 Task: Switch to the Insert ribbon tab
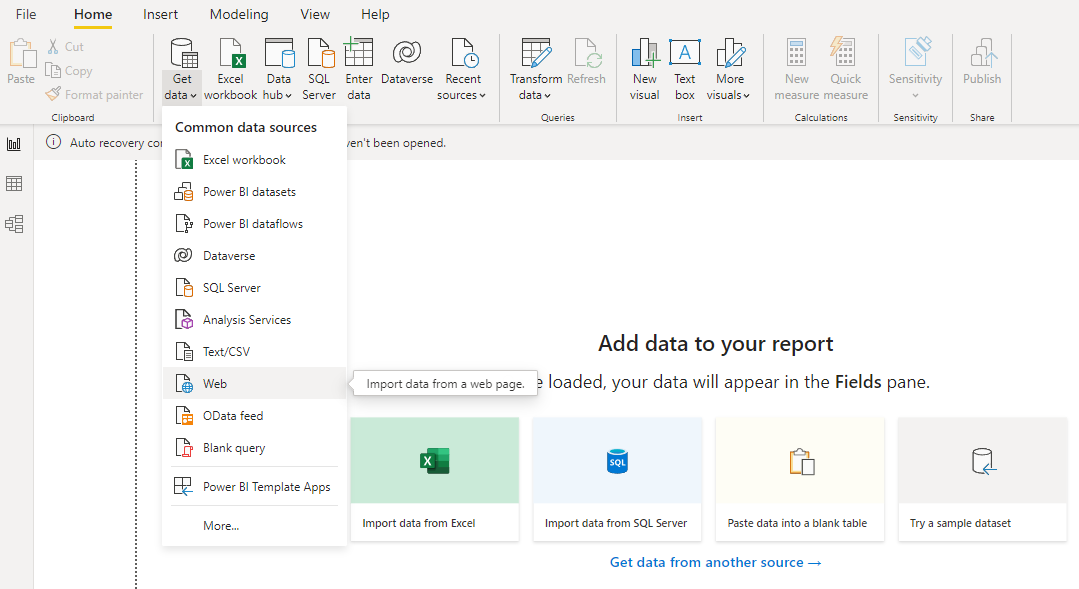pyautogui.click(x=160, y=14)
